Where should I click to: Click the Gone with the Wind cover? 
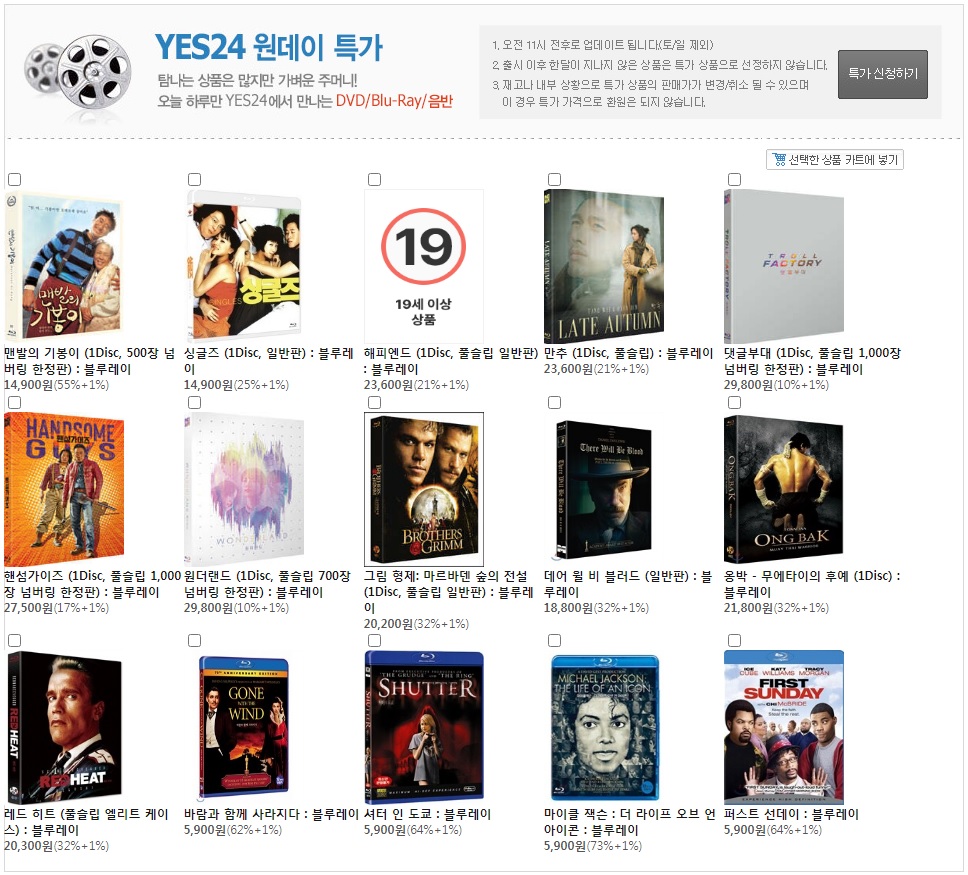[243, 727]
